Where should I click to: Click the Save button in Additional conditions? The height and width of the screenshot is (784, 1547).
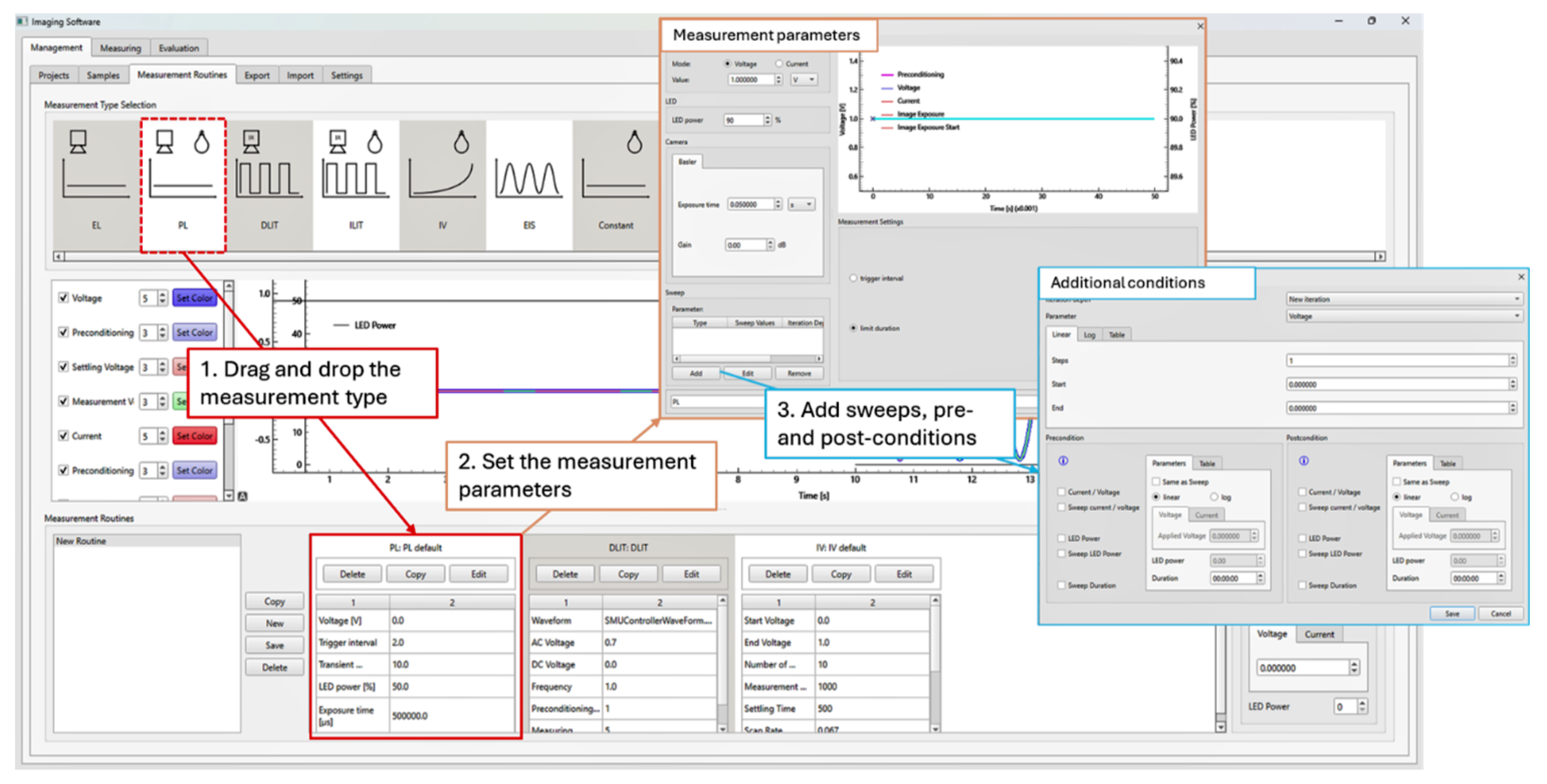[1452, 613]
